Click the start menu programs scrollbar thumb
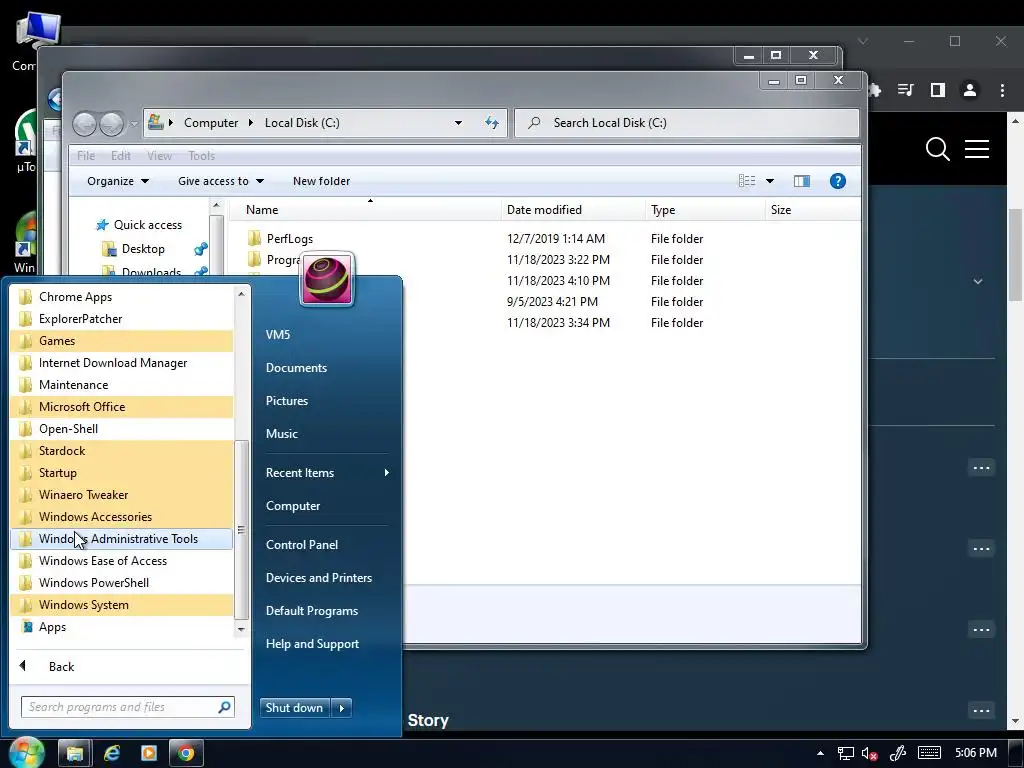The image size is (1024, 768). [x=241, y=530]
